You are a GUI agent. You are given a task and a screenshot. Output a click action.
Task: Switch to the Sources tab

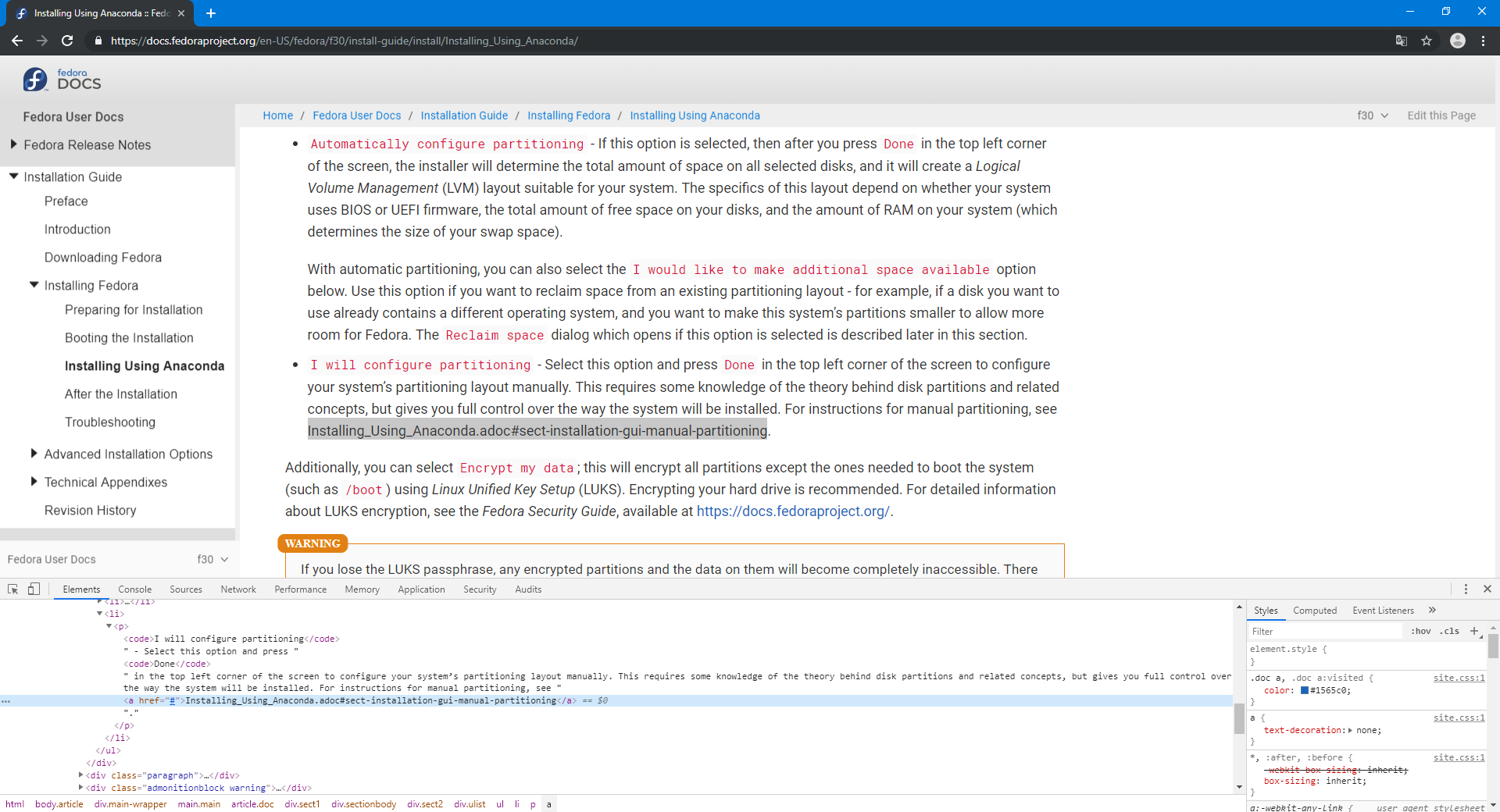pos(186,589)
